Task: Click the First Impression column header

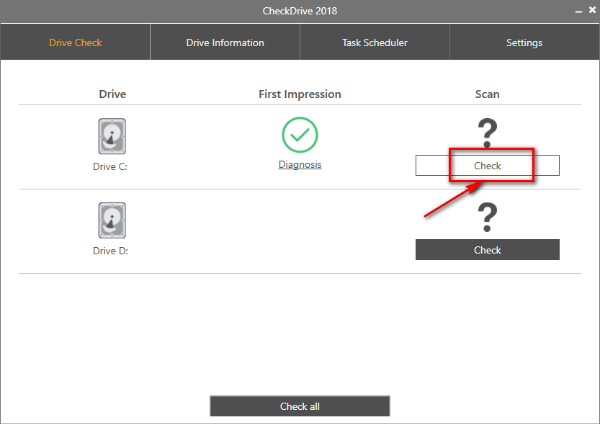Action: pos(300,94)
